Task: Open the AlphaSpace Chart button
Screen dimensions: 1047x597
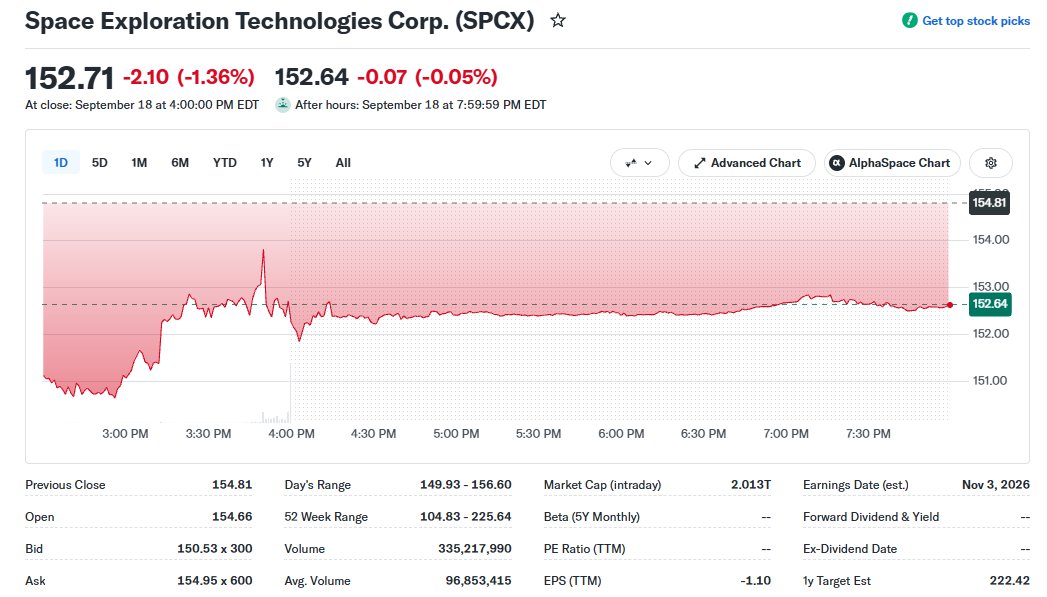Action: coord(892,163)
